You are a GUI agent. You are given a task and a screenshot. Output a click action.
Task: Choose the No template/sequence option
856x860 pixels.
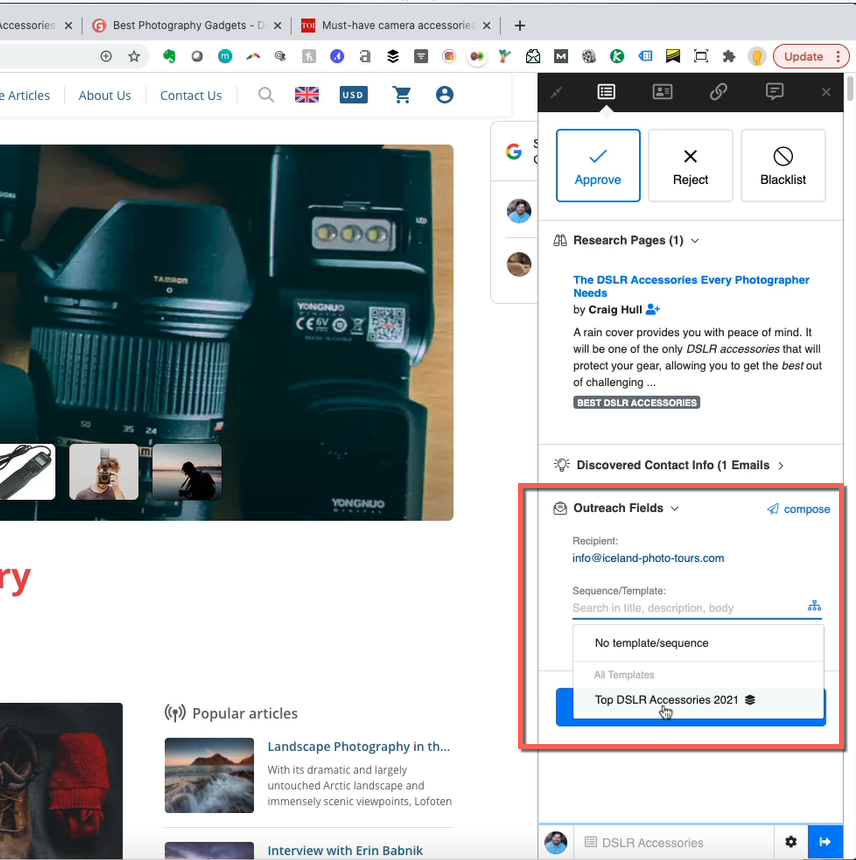click(651, 643)
